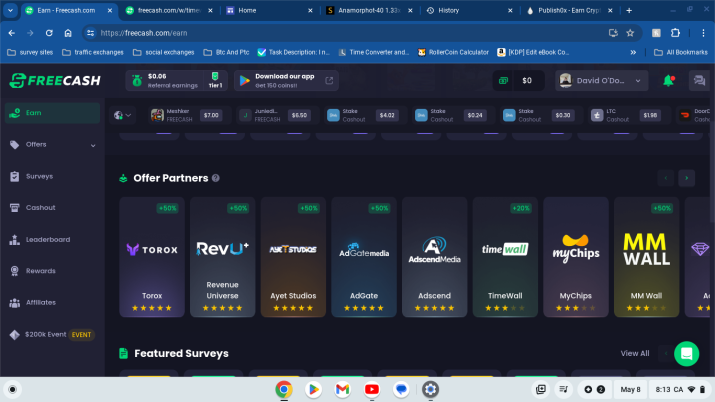Open the Chrome extensions puzzle icon
This screenshot has width=715, height=402.
pyautogui.click(x=675, y=33)
